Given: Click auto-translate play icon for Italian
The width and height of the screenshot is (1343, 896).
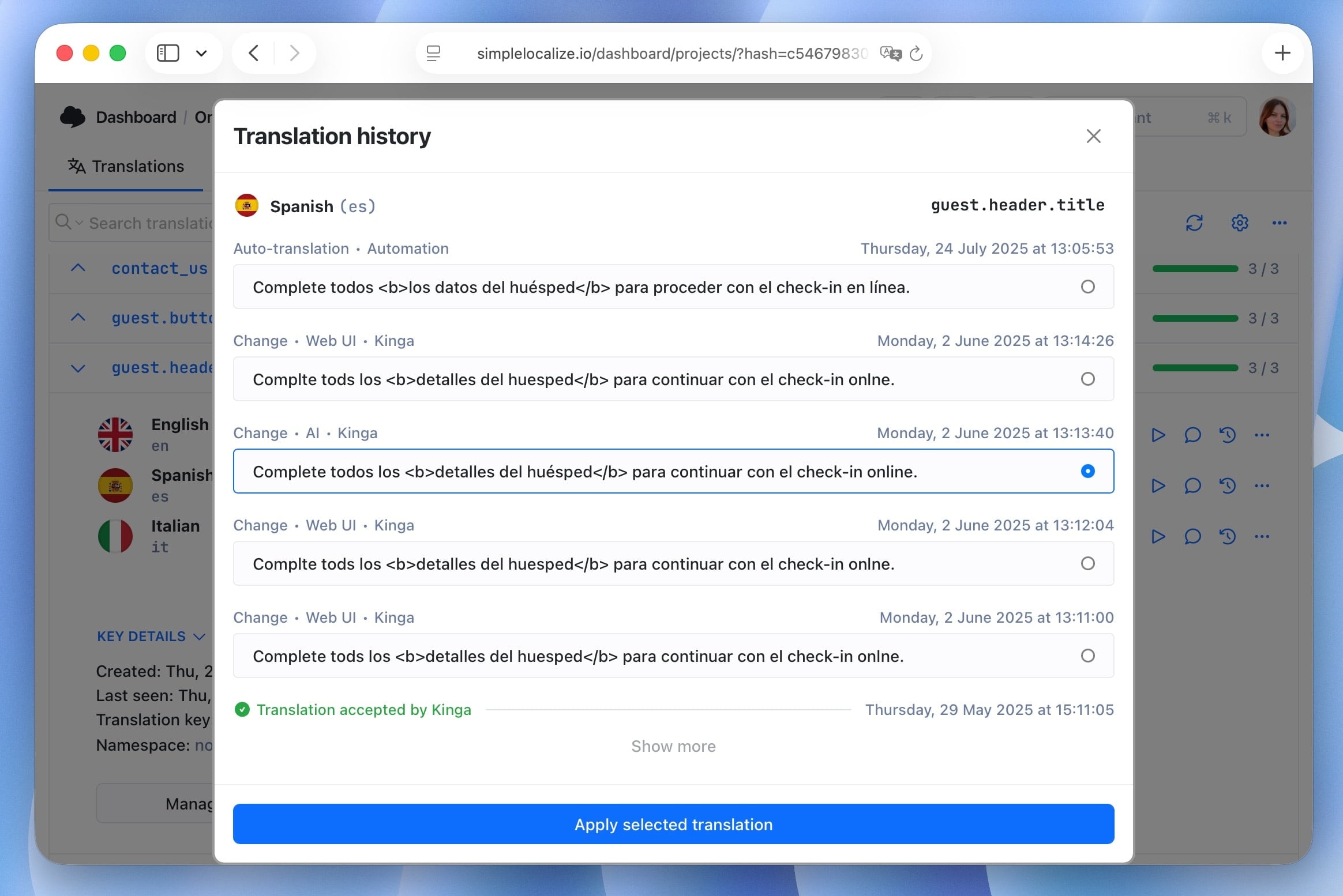Looking at the screenshot, I should coord(1157,537).
